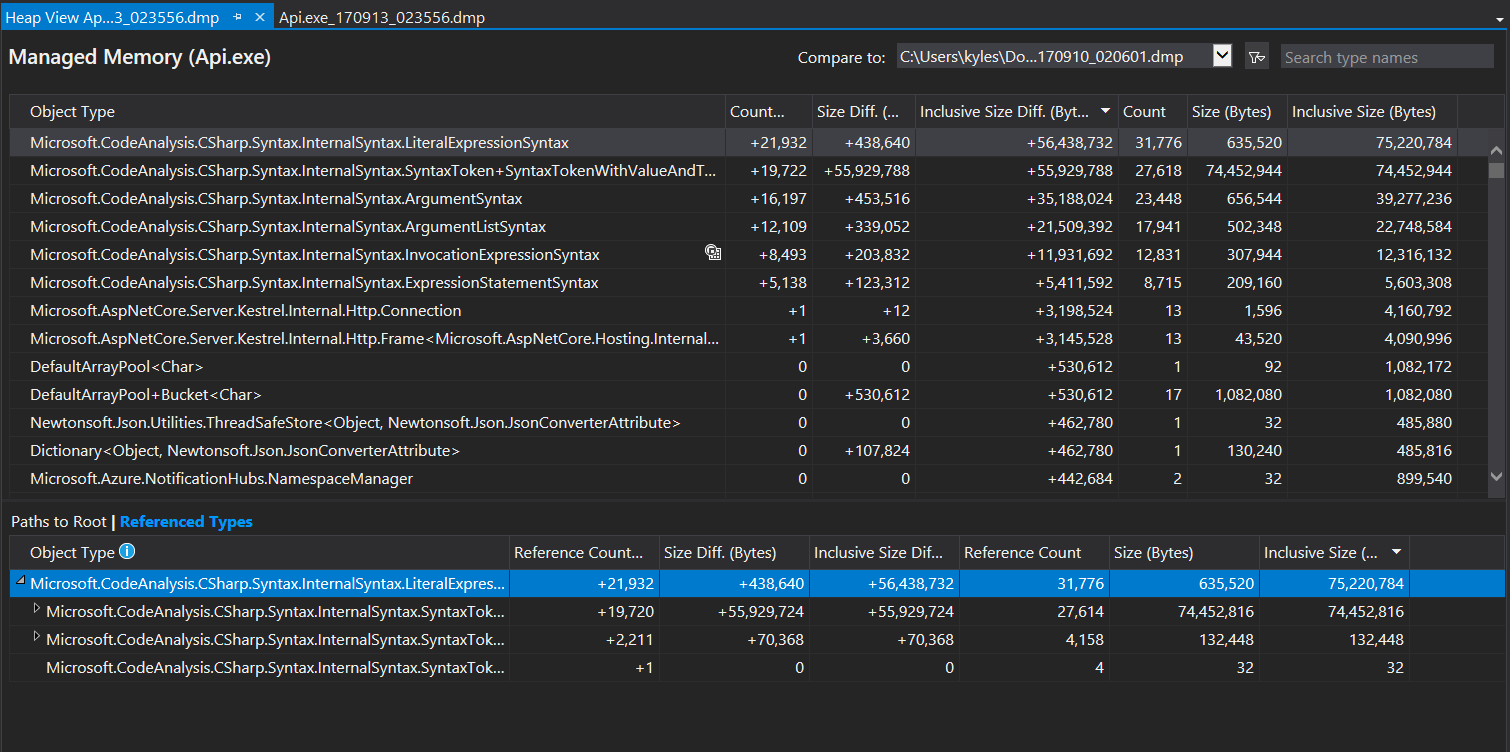Select the DefaultArrayPool<Char> row

click(x=734, y=366)
